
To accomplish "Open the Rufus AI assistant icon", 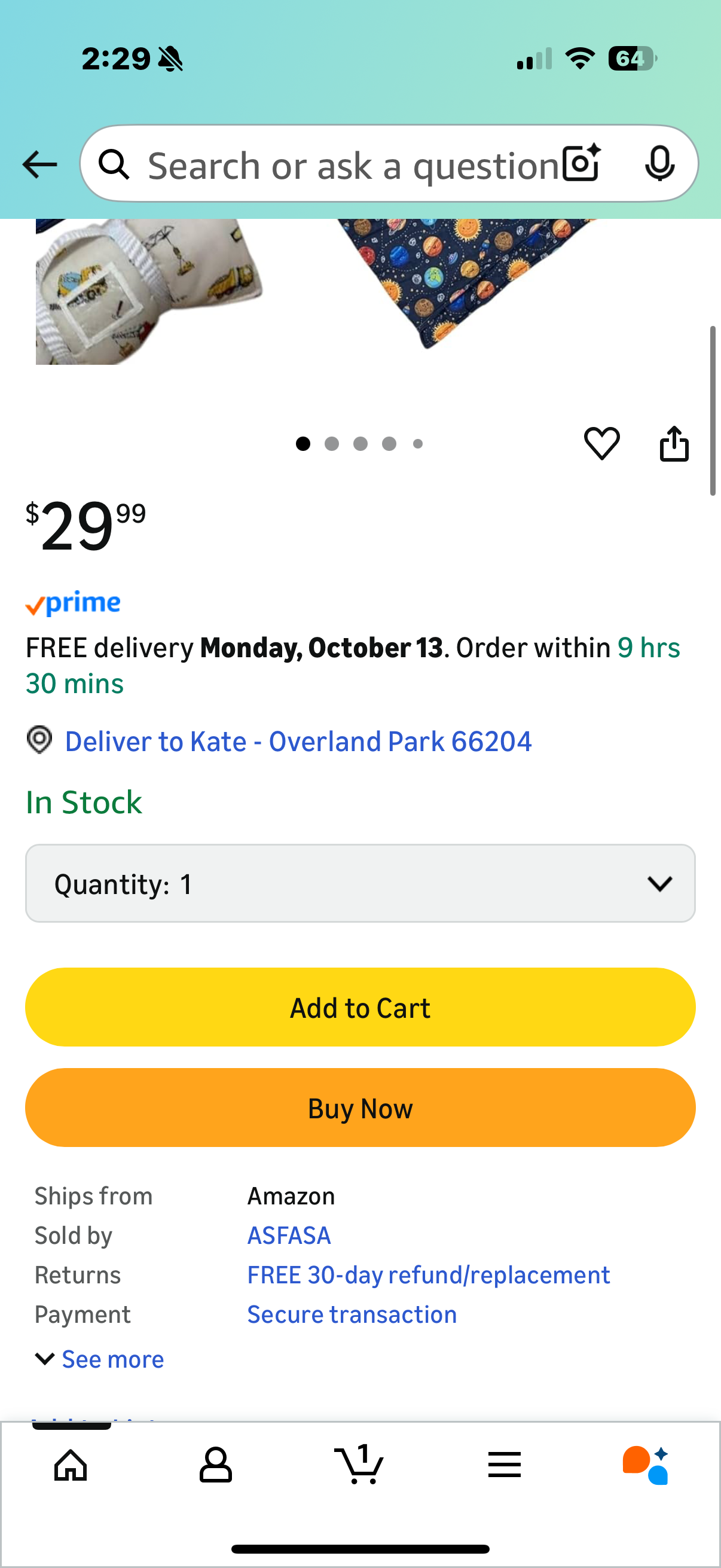I will coord(646,1465).
